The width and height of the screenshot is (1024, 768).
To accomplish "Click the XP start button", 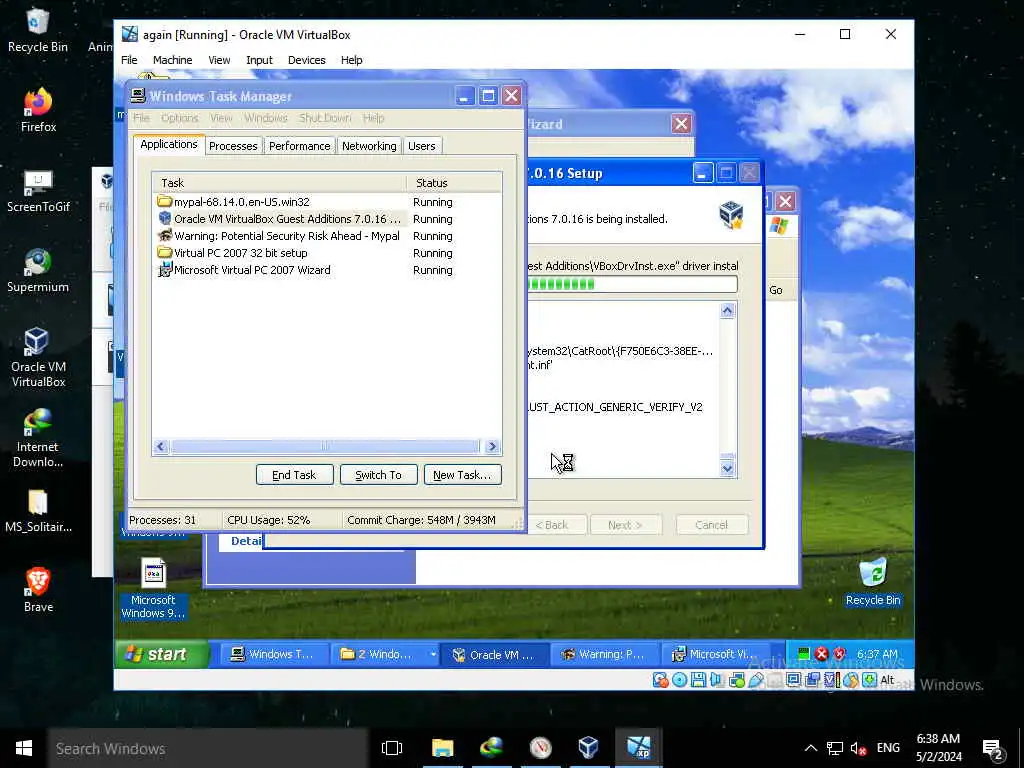I will (162, 654).
